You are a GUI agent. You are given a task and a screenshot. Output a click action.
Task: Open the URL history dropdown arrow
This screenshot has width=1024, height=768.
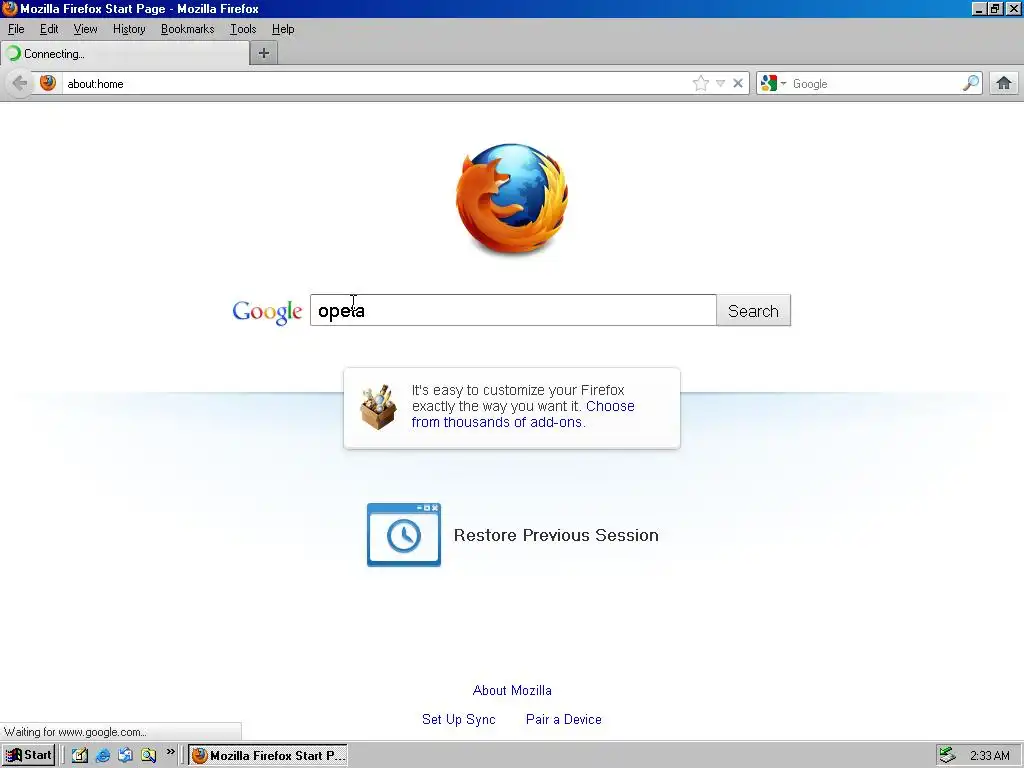click(x=720, y=83)
